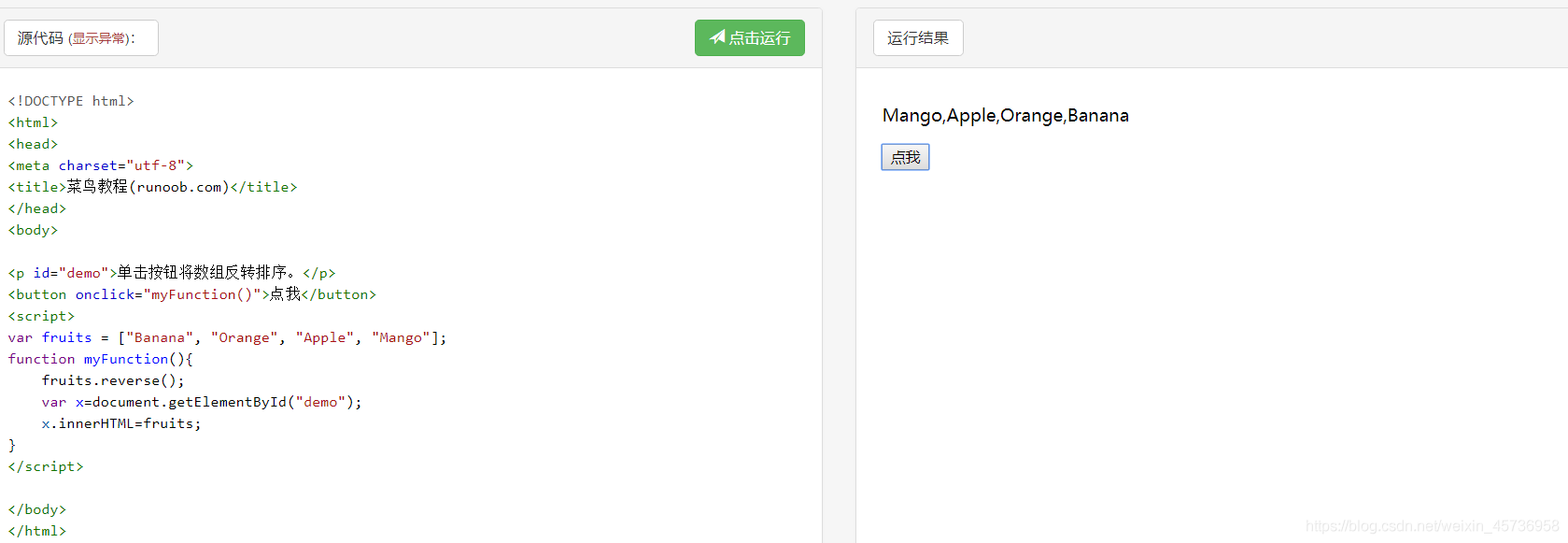Click the opening <body> tag line
The width and height of the screenshot is (1568, 543).
point(33,230)
